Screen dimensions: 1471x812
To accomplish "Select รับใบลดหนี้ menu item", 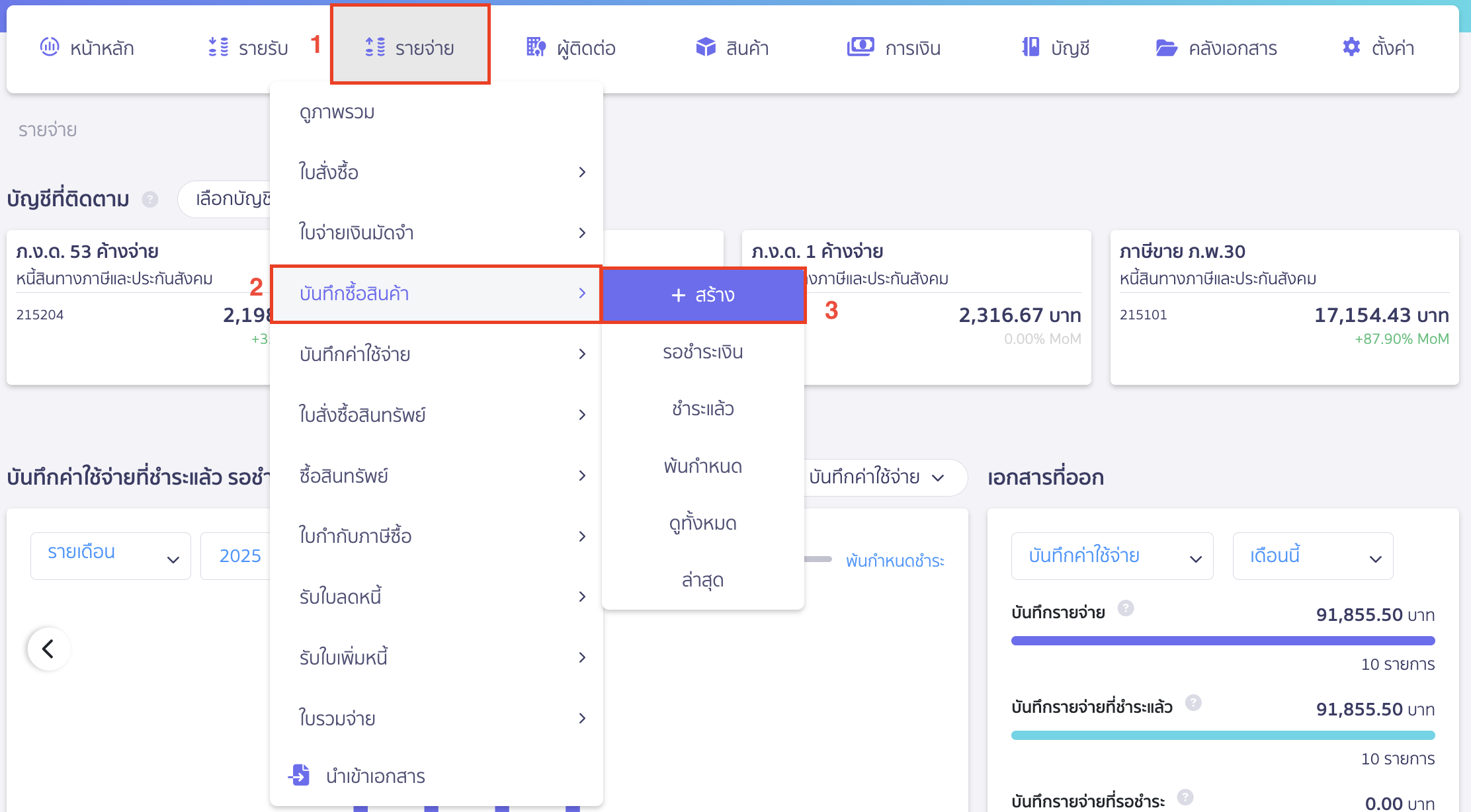I will [x=437, y=597].
